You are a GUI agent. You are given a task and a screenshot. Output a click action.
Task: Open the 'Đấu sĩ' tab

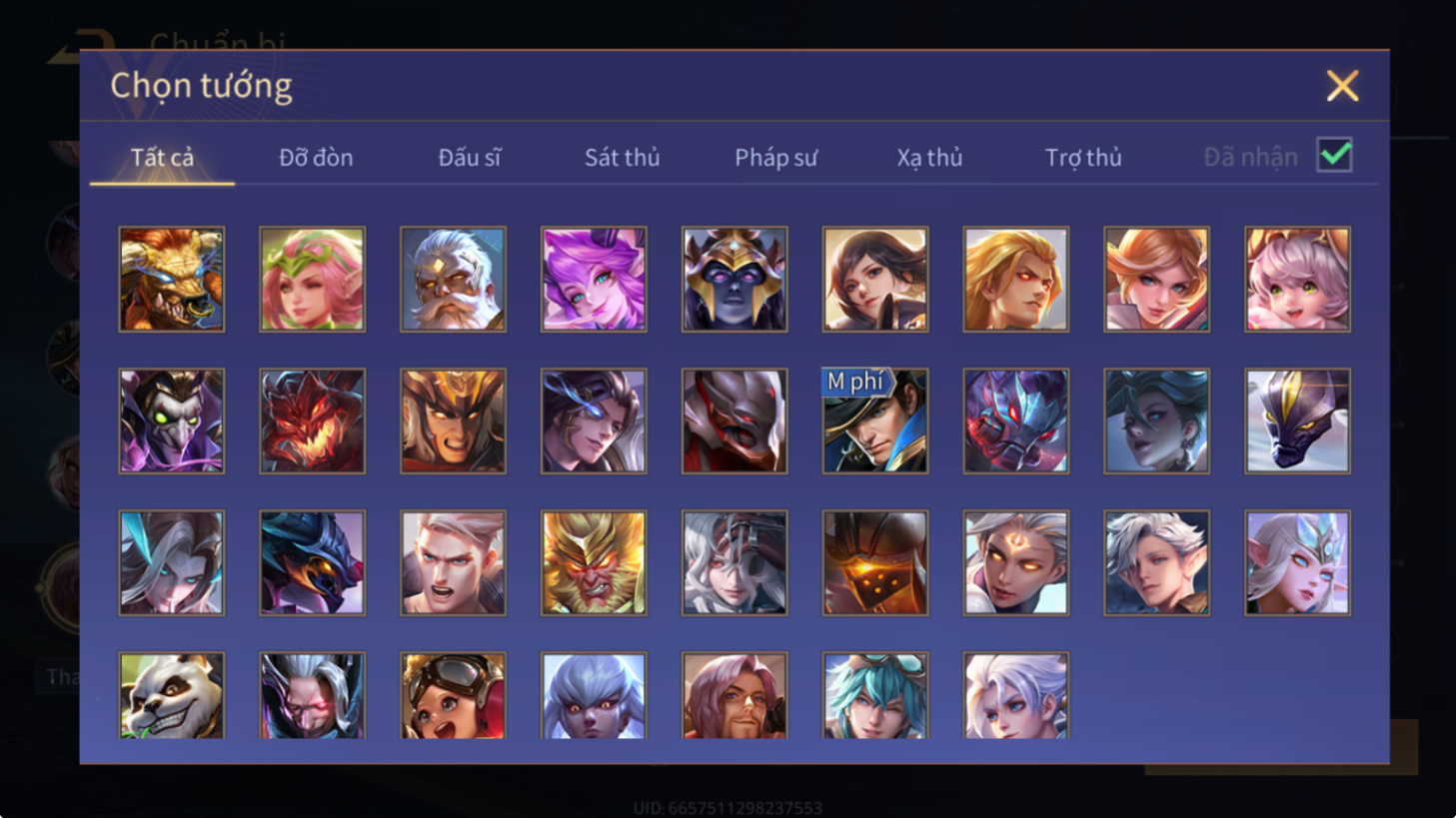(470, 157)
